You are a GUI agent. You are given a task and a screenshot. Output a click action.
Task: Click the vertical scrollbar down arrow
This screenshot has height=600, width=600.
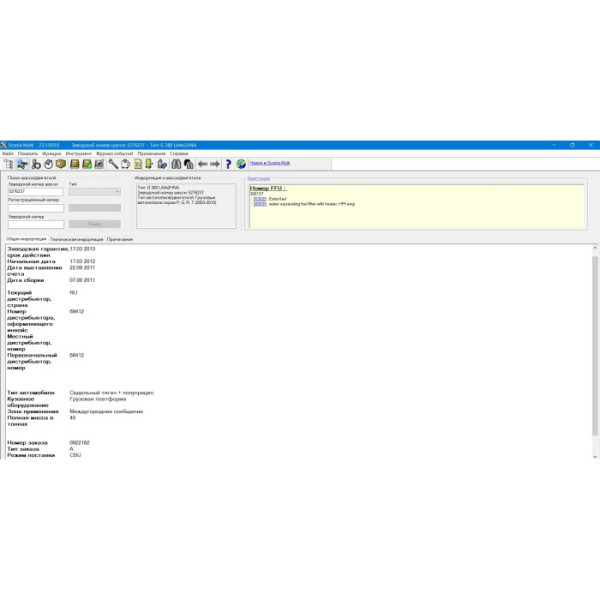pyautogui.click(x=596, y=456)
